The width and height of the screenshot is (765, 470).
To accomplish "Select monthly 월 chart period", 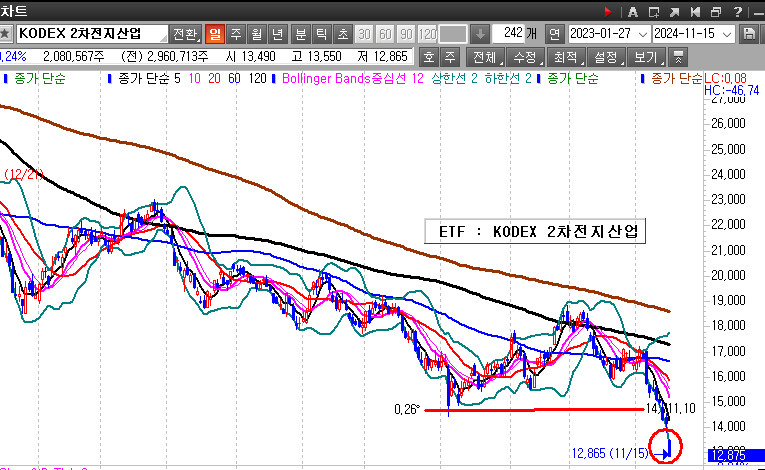I will click(x=257, y=34).
